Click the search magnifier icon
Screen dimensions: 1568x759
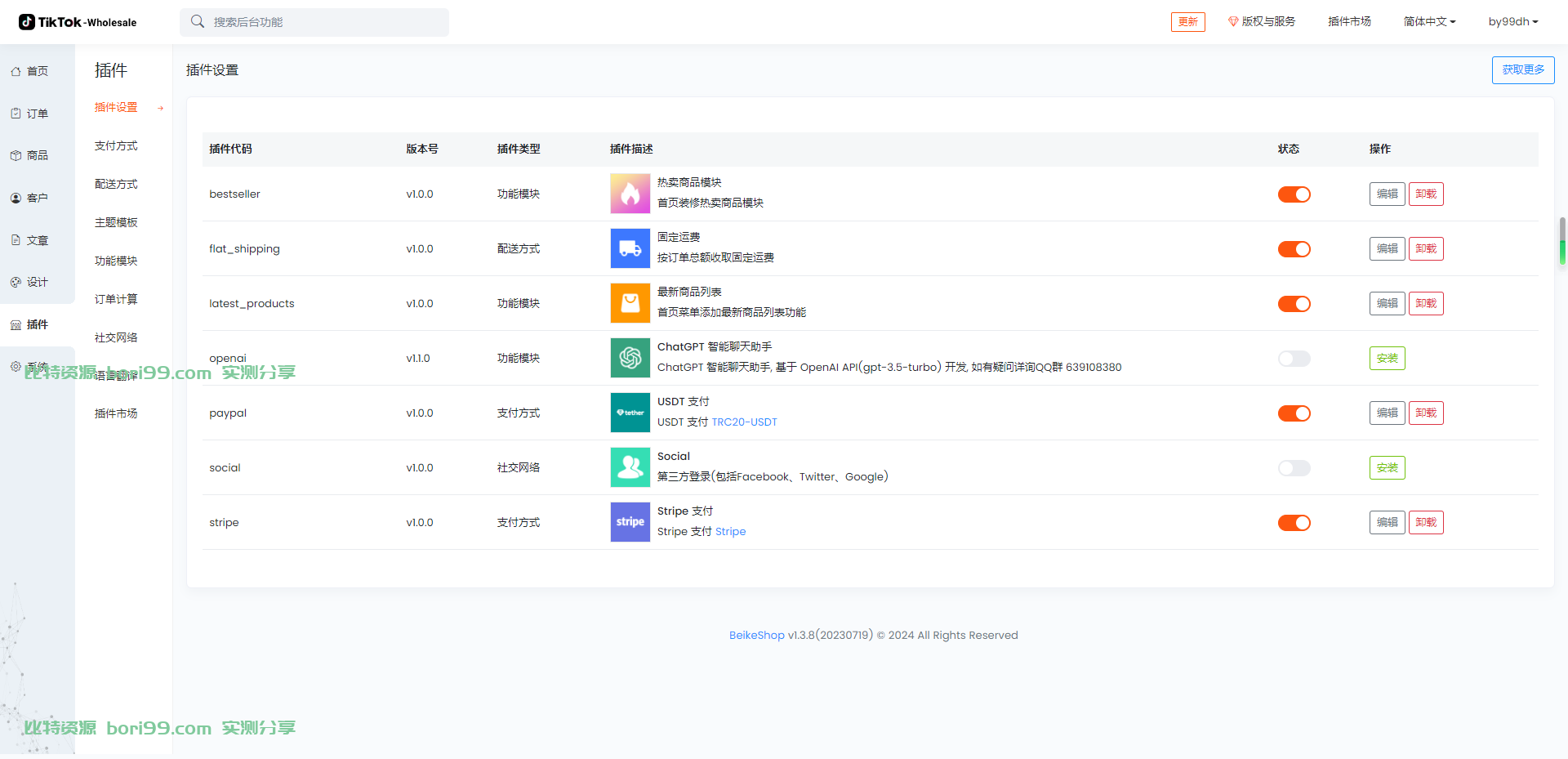coord(198,21)
